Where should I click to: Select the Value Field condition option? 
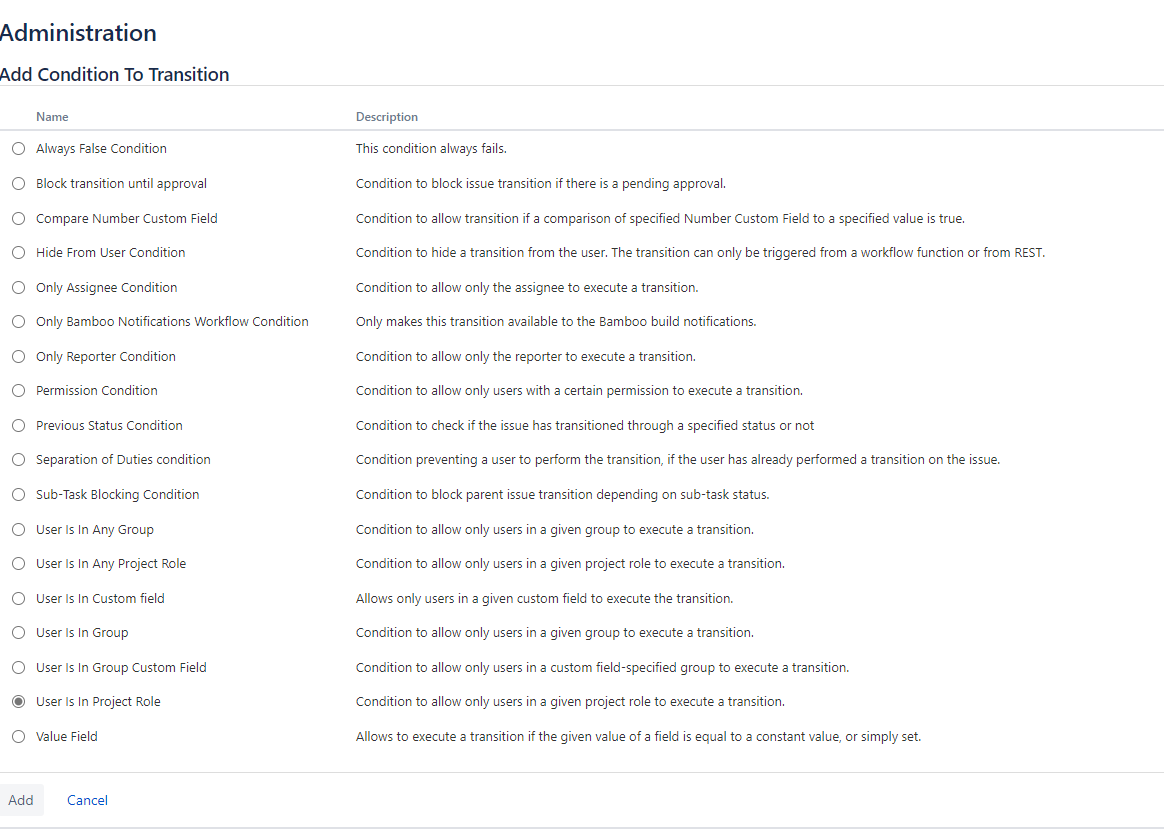(x=18, y=736)
